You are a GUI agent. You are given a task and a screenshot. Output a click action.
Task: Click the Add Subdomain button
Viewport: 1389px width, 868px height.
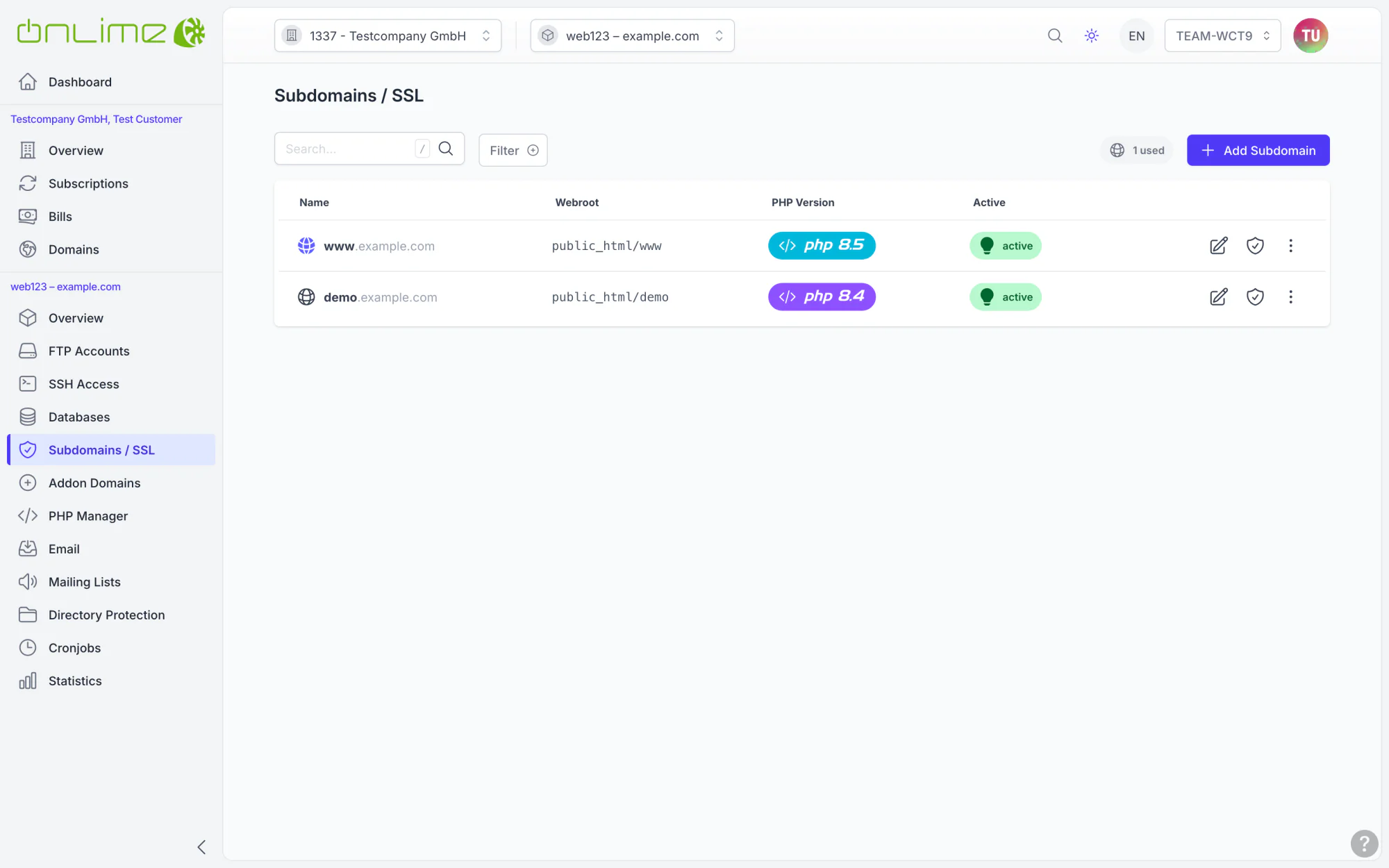point(1258,150)
